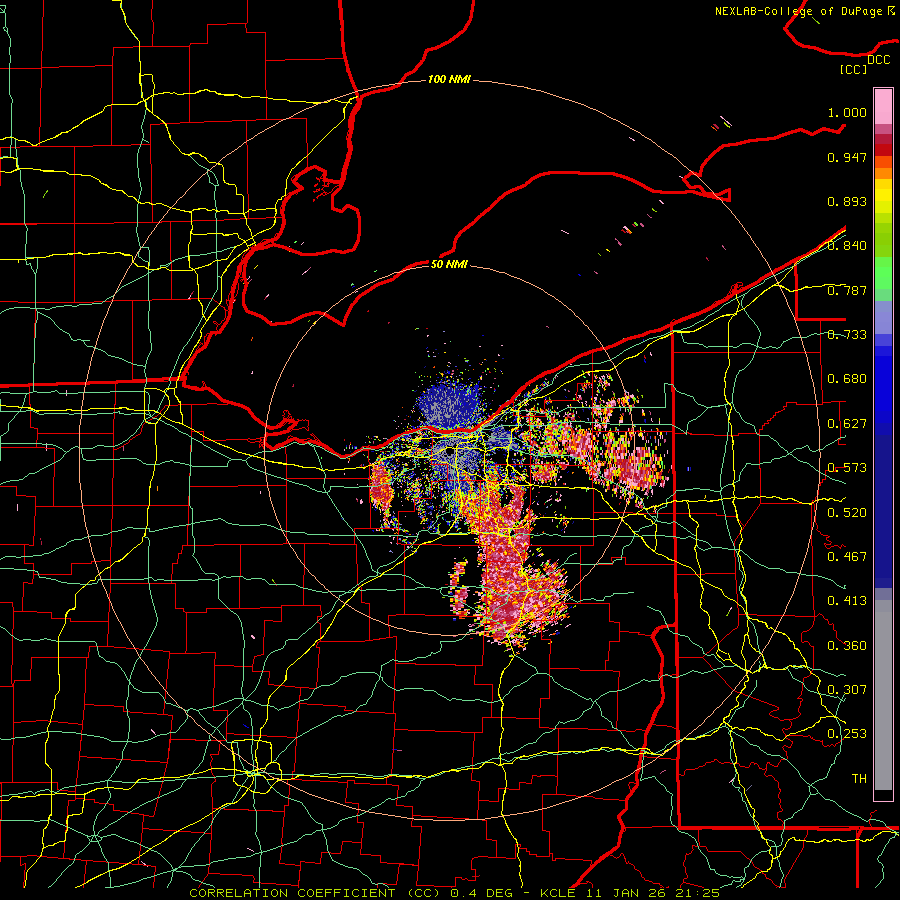Click the 0.680 legend value
Screen dimensions: 900x900
pos(847,379)
